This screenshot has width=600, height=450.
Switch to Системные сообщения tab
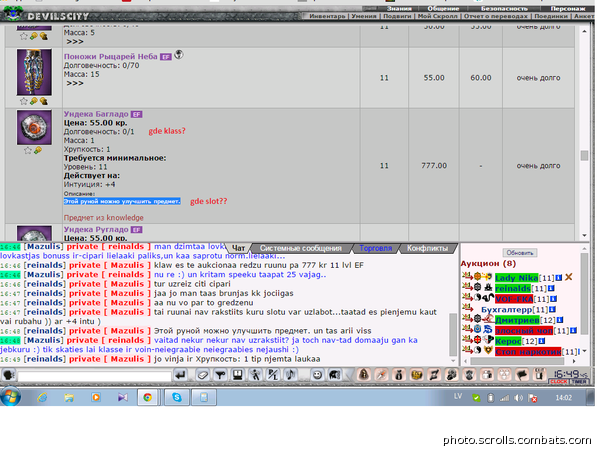click(301, 248)
